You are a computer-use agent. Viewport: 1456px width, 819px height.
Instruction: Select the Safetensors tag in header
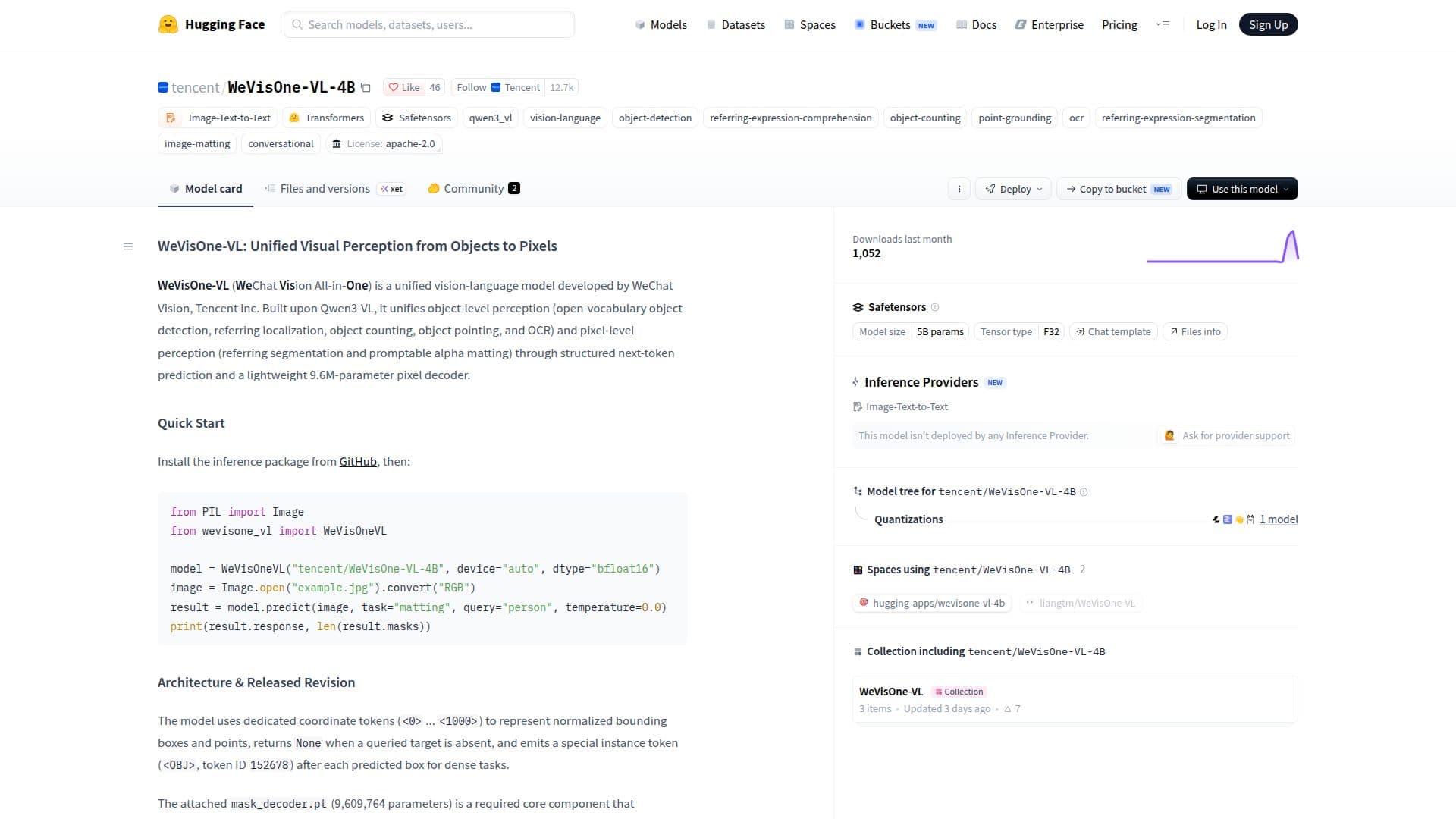point(416,118)
